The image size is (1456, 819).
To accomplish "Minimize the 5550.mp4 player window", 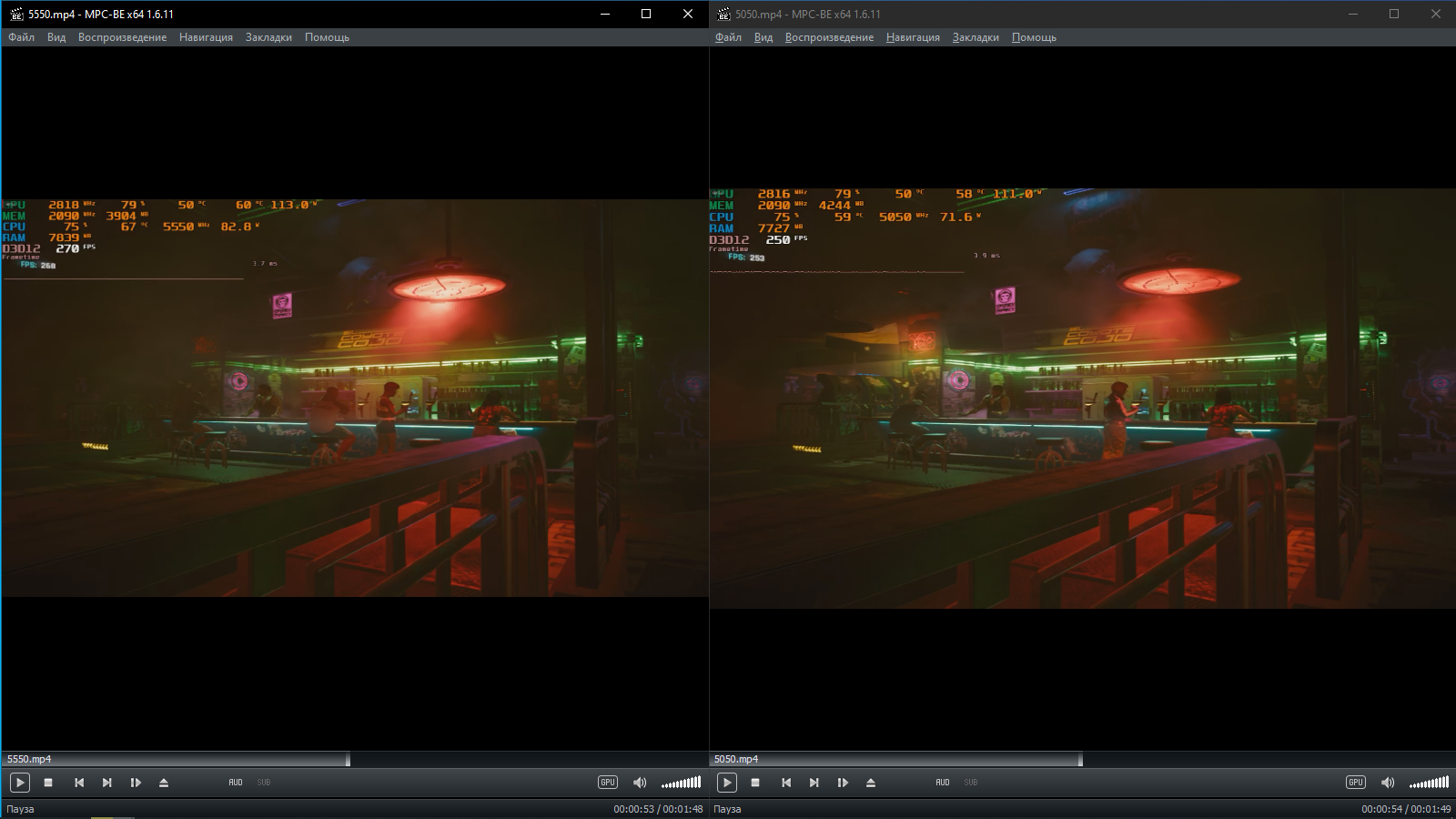I will (605, 14).
